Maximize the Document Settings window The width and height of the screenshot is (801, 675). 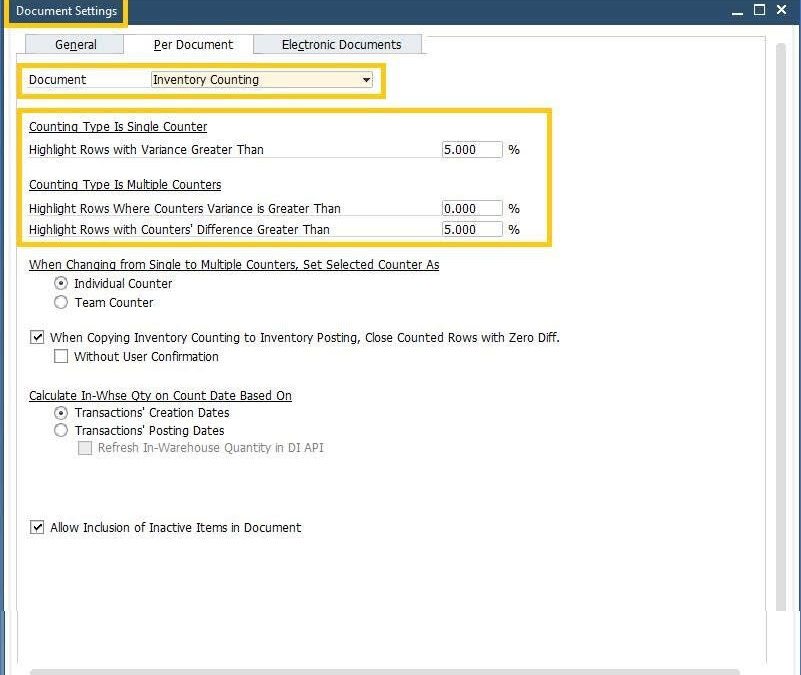(759, 11)
